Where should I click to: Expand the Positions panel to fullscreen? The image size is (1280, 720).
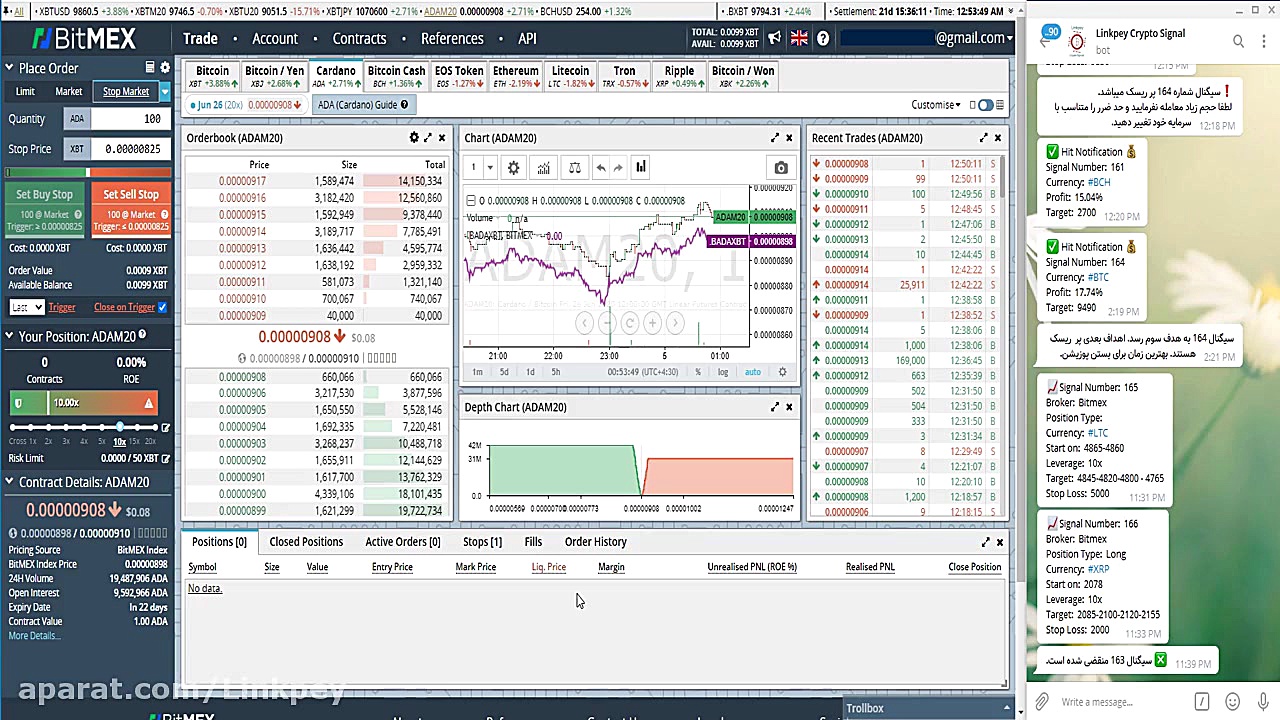[x=985, y=542]
